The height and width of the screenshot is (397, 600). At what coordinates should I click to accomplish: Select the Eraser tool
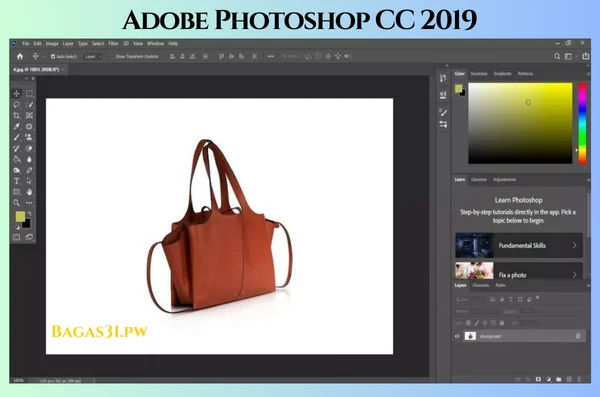29,148
